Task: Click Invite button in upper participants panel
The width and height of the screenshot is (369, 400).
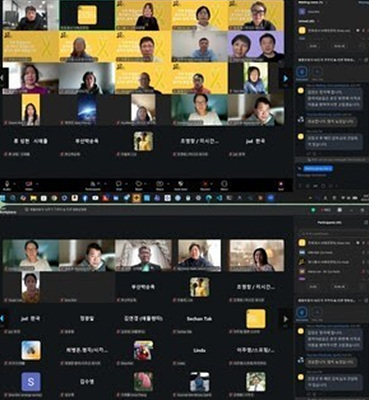Action: [313, 46]
